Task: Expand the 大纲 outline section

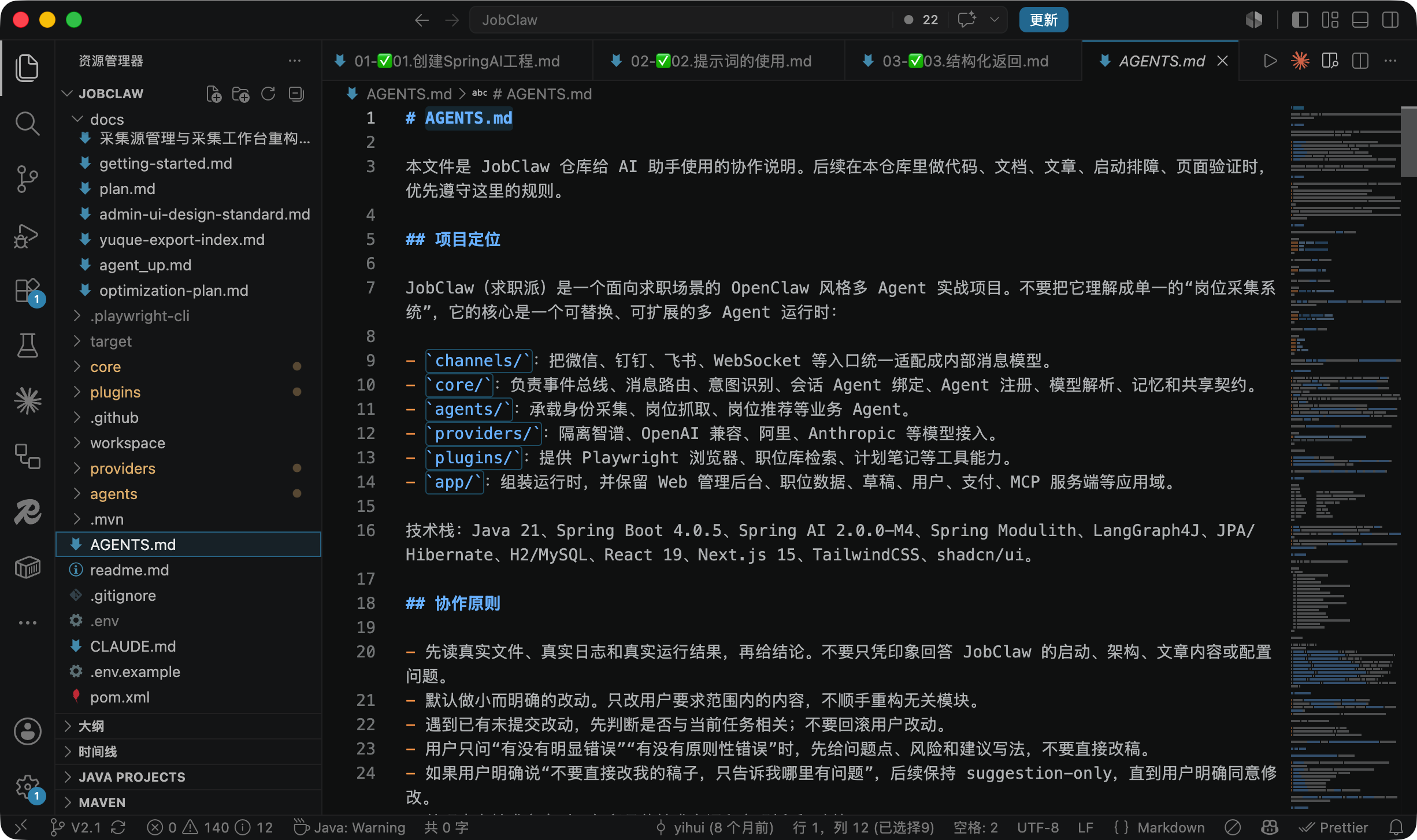Action: pyautogui.click(x=188, y=726)
